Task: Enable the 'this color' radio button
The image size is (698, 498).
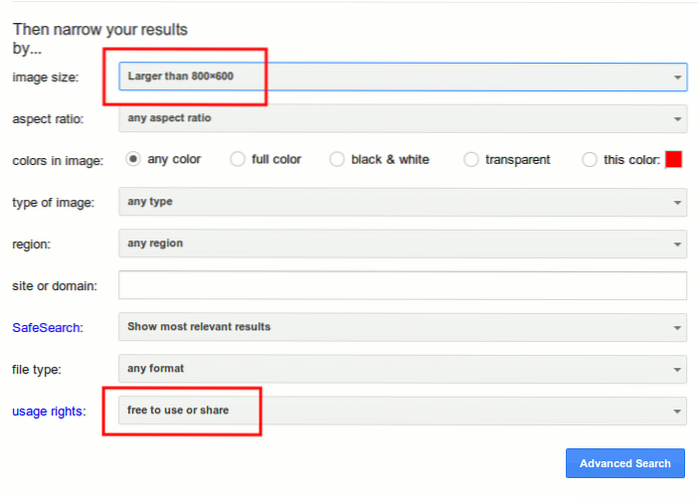Action: (x=589, y=159)
